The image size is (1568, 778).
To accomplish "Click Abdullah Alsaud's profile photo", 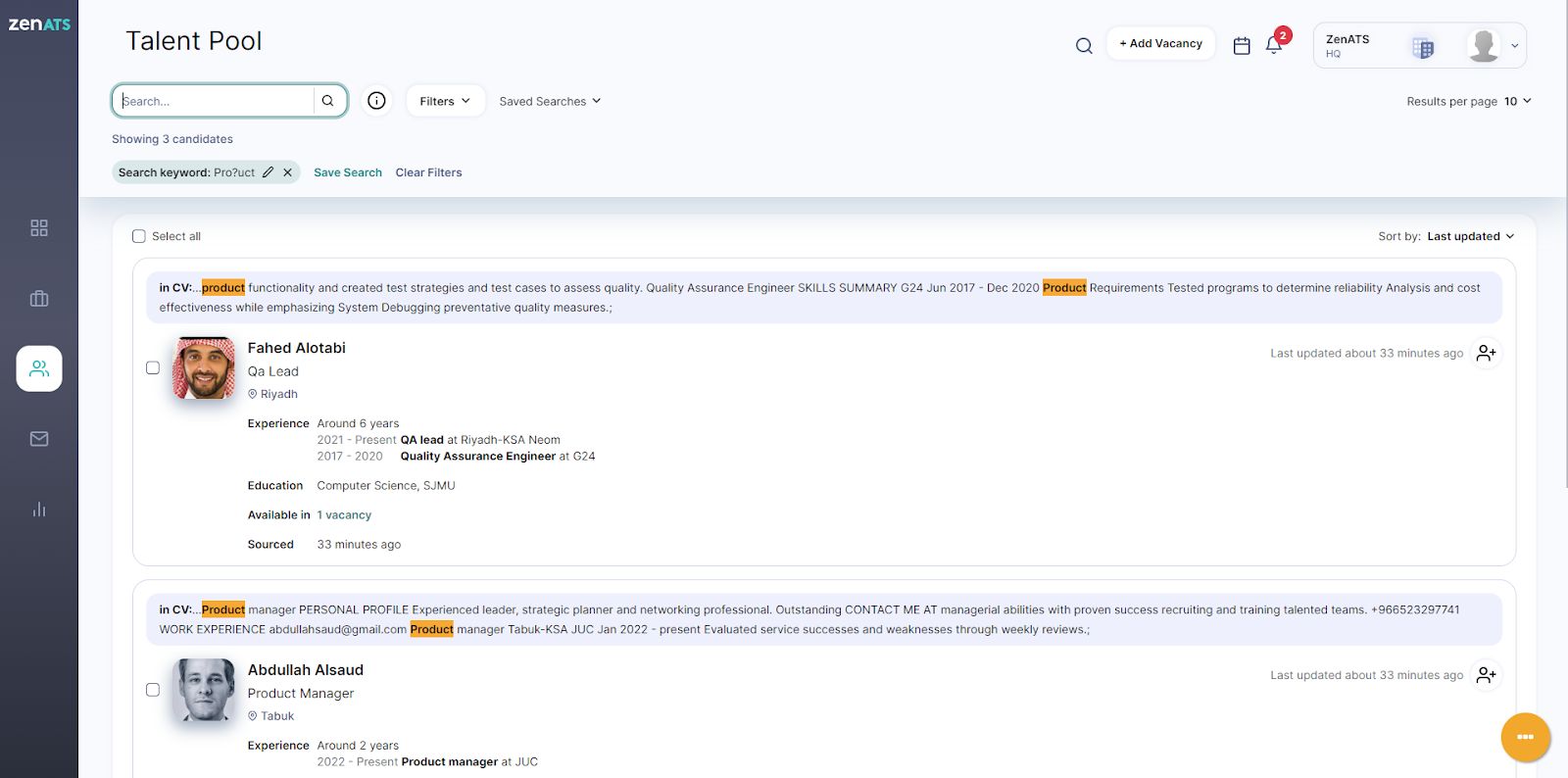I will coord(204,690).
